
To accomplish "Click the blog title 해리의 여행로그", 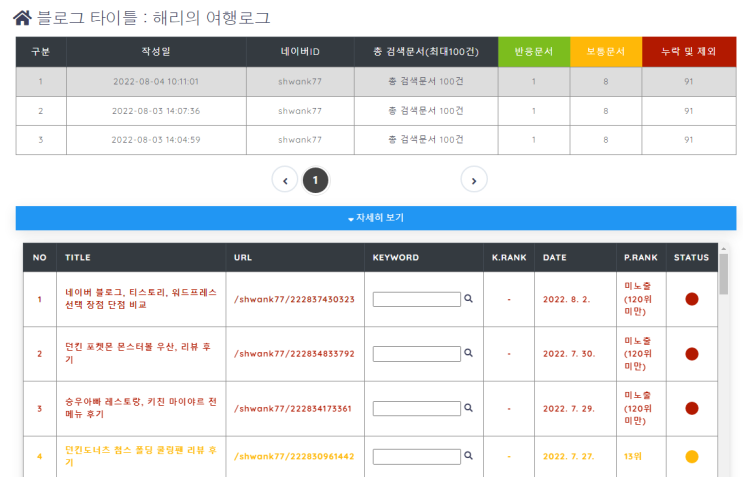I will (x=211, y=18).
